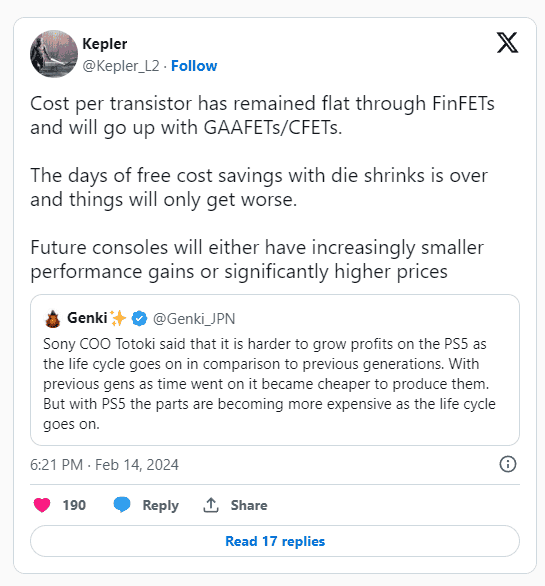Click Genki's verified blue badge
Screen dimensions: 545x586
click(x=139, y=318)
